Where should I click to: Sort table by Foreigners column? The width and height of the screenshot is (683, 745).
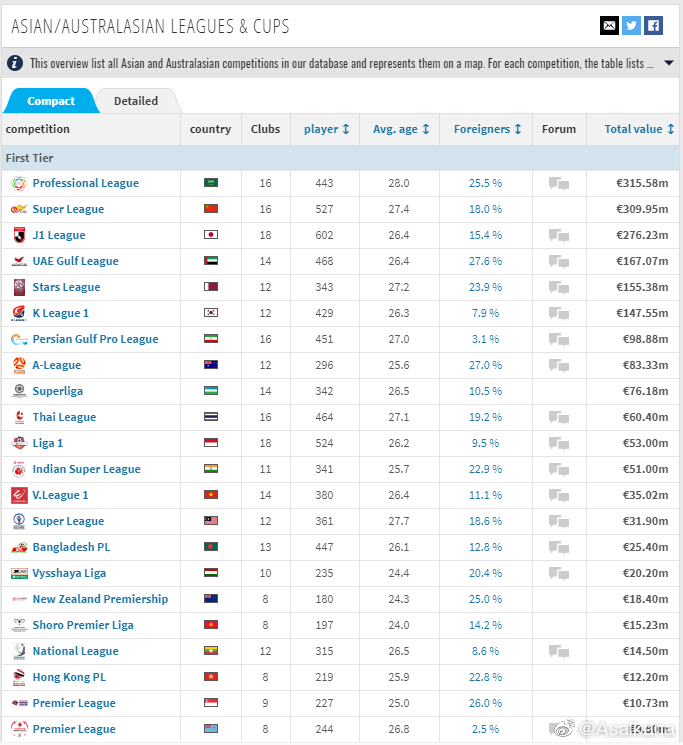[487, 129]
